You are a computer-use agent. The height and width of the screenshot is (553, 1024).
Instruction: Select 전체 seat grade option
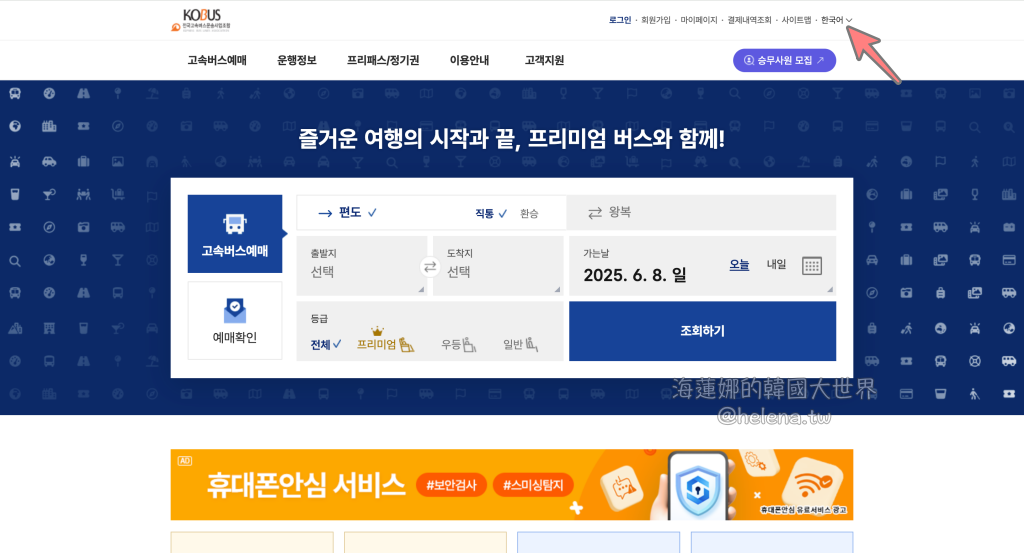tap(325, 345)
